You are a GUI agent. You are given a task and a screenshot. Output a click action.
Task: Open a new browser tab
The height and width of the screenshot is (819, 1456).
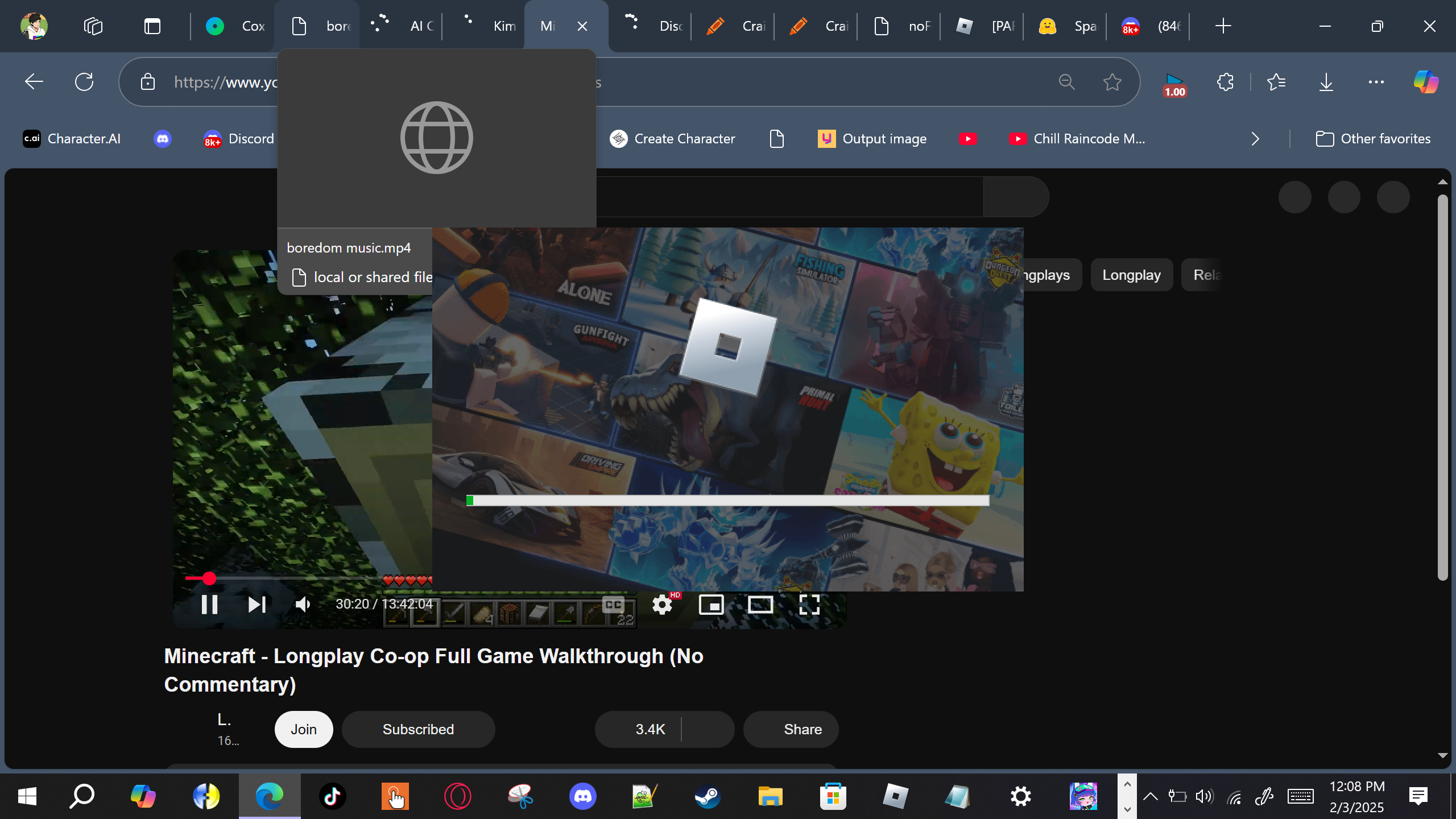(1223, 26)
